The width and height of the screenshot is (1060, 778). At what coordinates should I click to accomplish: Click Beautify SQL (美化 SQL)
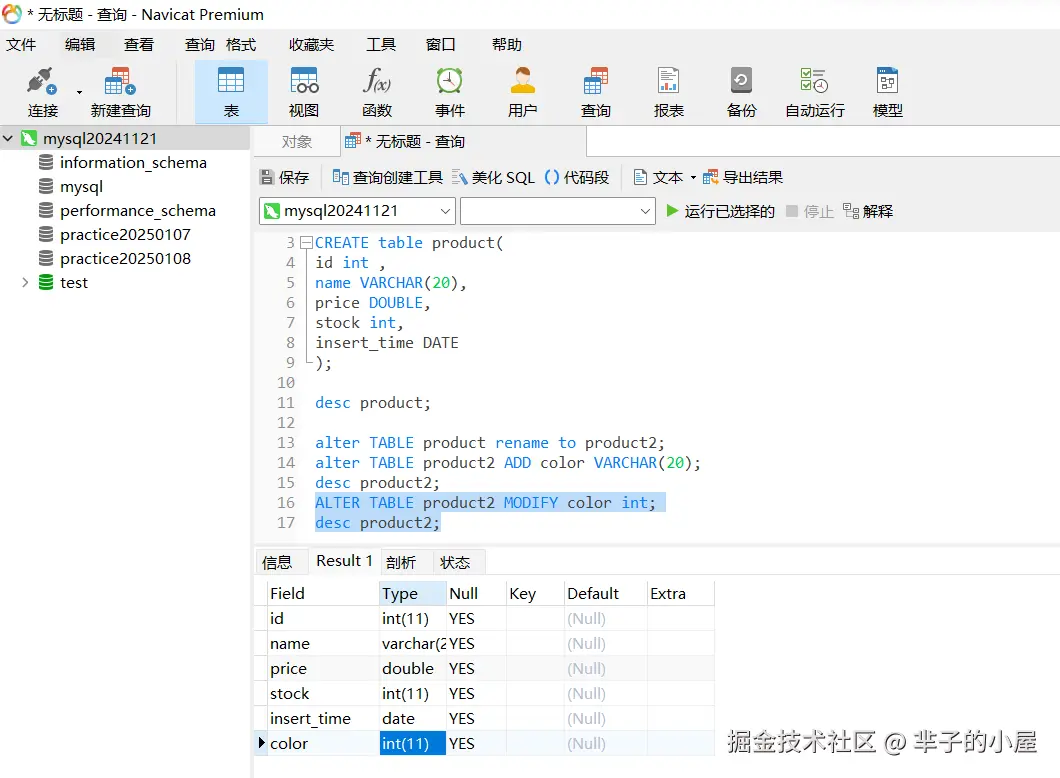(493, 177)
